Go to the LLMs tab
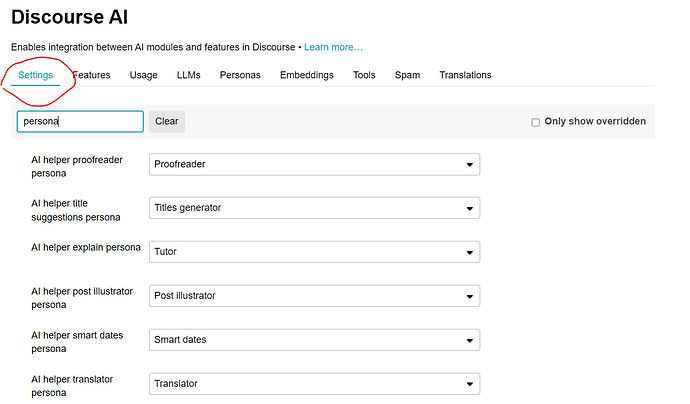The width and height of the screenshot is (690, 404). 188,75
